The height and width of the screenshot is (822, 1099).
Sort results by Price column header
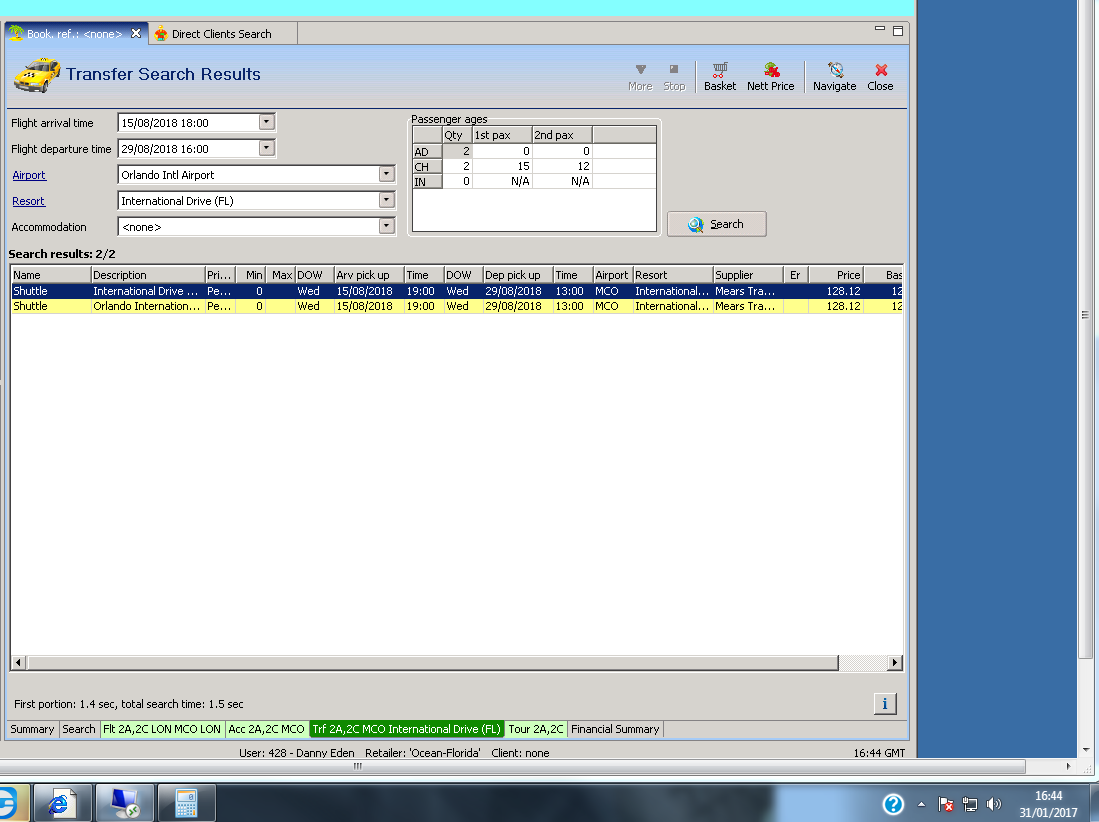click(836, 275)
